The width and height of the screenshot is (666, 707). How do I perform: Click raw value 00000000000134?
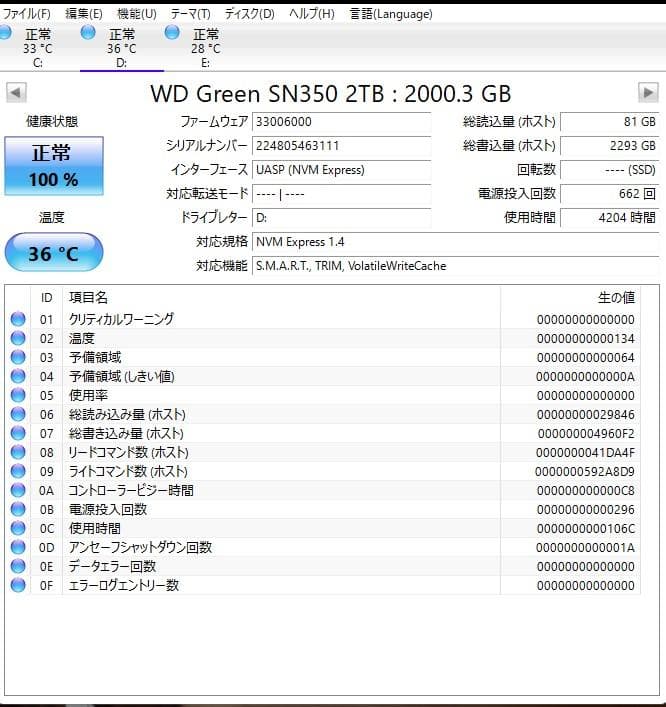coord(586,339)
